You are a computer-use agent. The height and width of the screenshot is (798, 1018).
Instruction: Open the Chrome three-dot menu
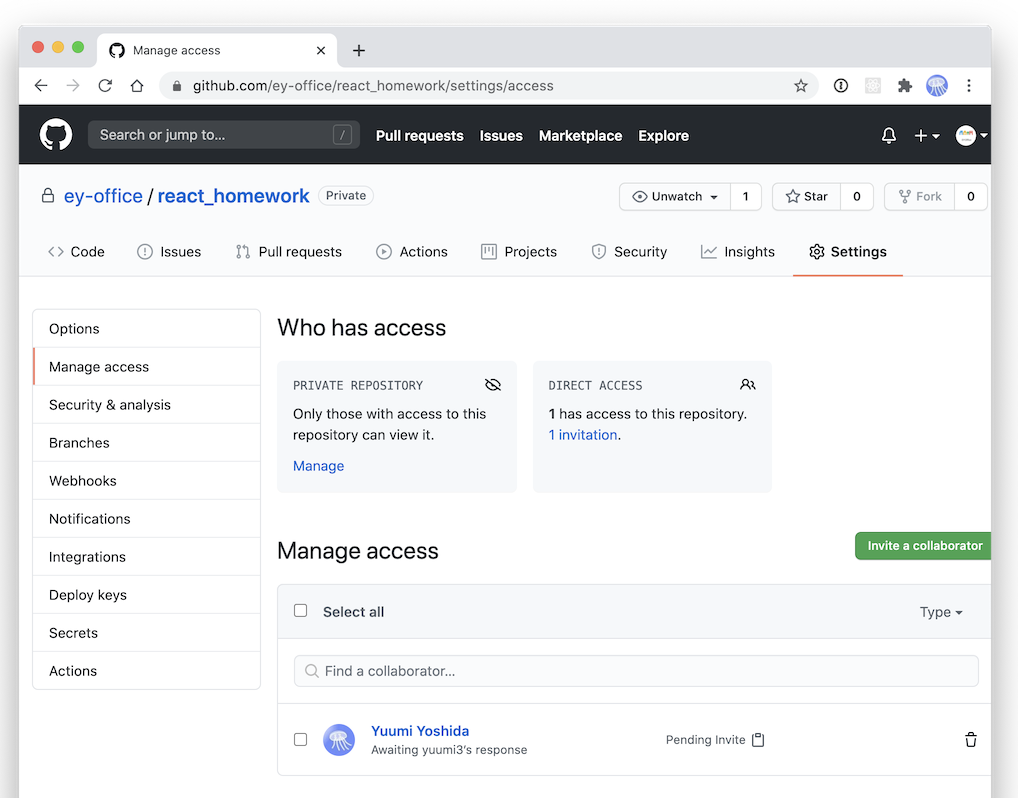(x=969, y=86)
